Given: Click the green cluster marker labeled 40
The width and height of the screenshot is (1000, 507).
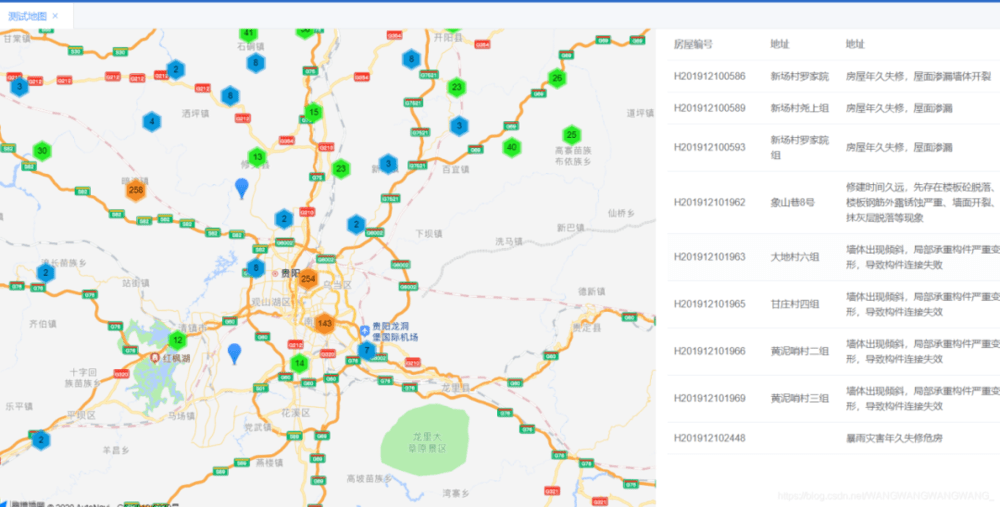Looking at the screenshot, I should click(511, 147).
